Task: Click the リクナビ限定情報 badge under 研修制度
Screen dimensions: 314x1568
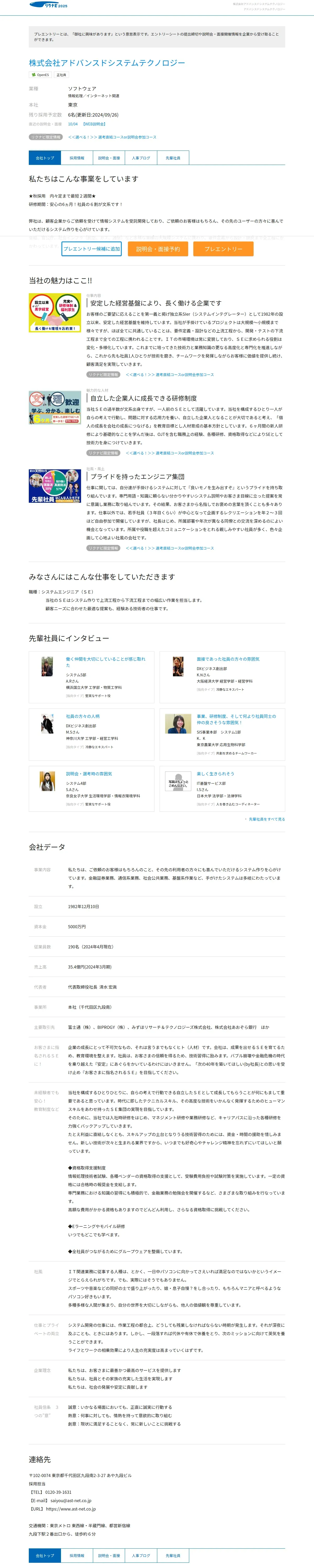Action: pyautogui.click(x=103, y=453)
